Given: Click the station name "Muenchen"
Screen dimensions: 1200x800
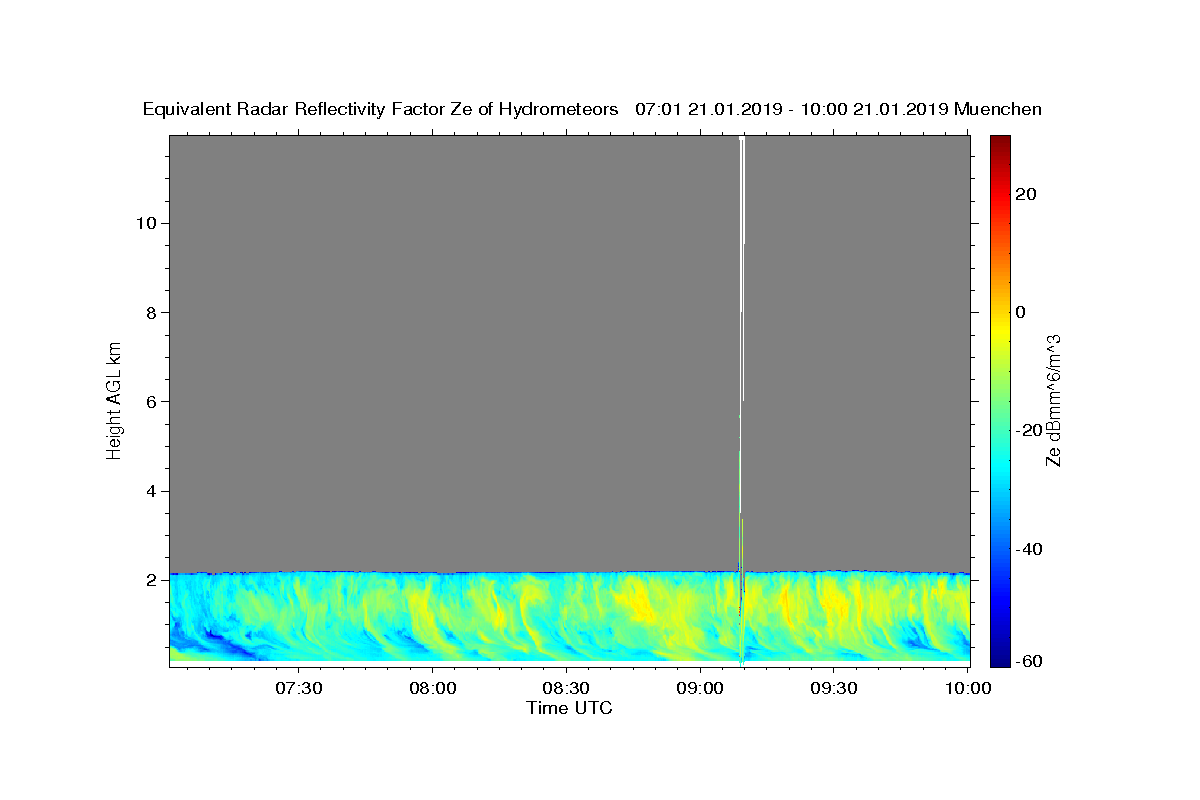Looking at the screenshot, I should [998, 109].
